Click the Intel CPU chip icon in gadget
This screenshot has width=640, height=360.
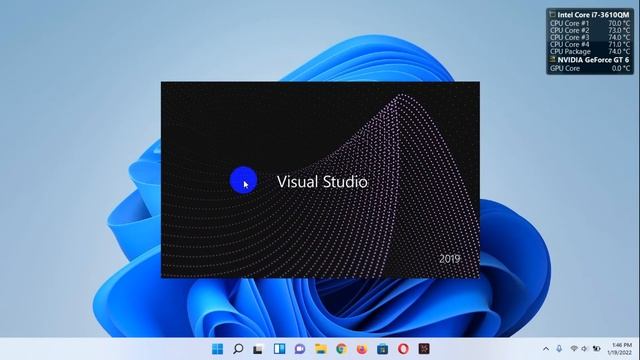[553, 15]
